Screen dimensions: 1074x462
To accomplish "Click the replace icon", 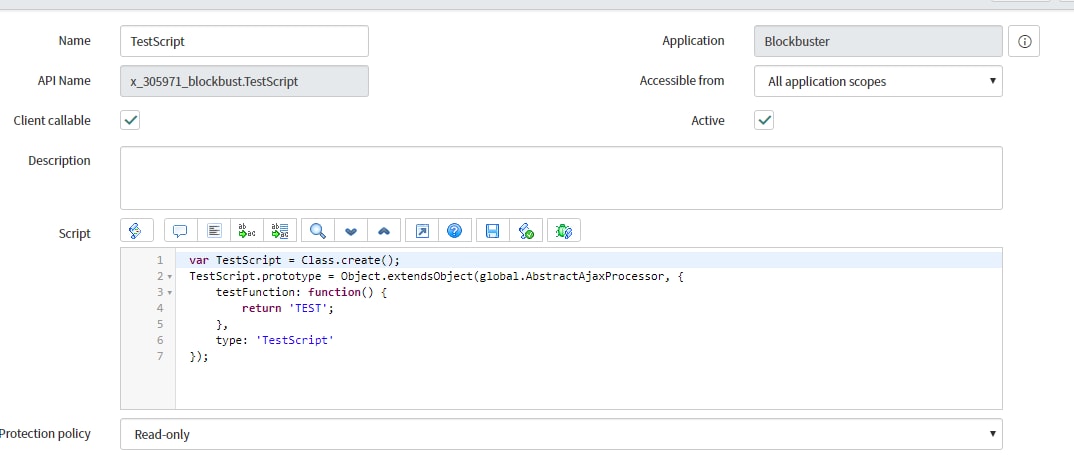I will (x=247, y=231).
